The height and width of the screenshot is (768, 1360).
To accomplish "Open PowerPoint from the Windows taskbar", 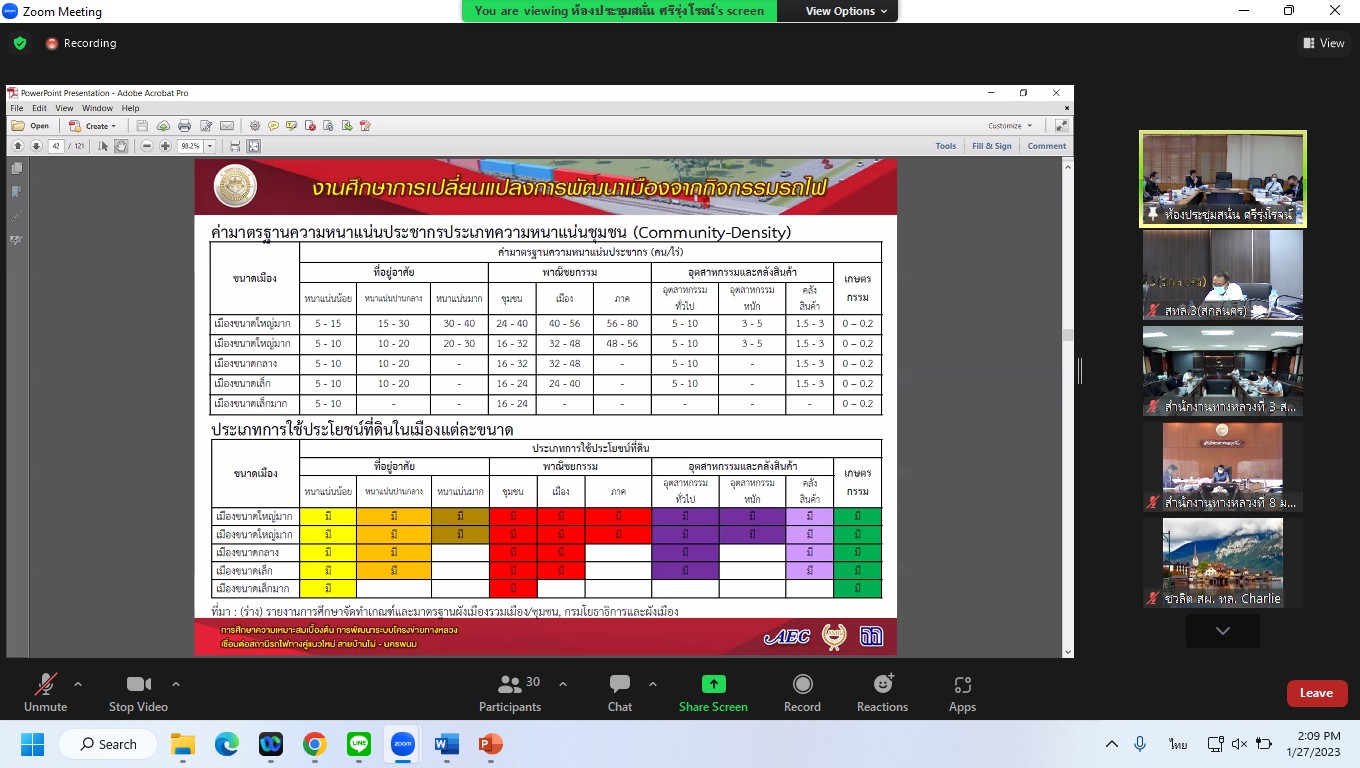I will [490, 744].
